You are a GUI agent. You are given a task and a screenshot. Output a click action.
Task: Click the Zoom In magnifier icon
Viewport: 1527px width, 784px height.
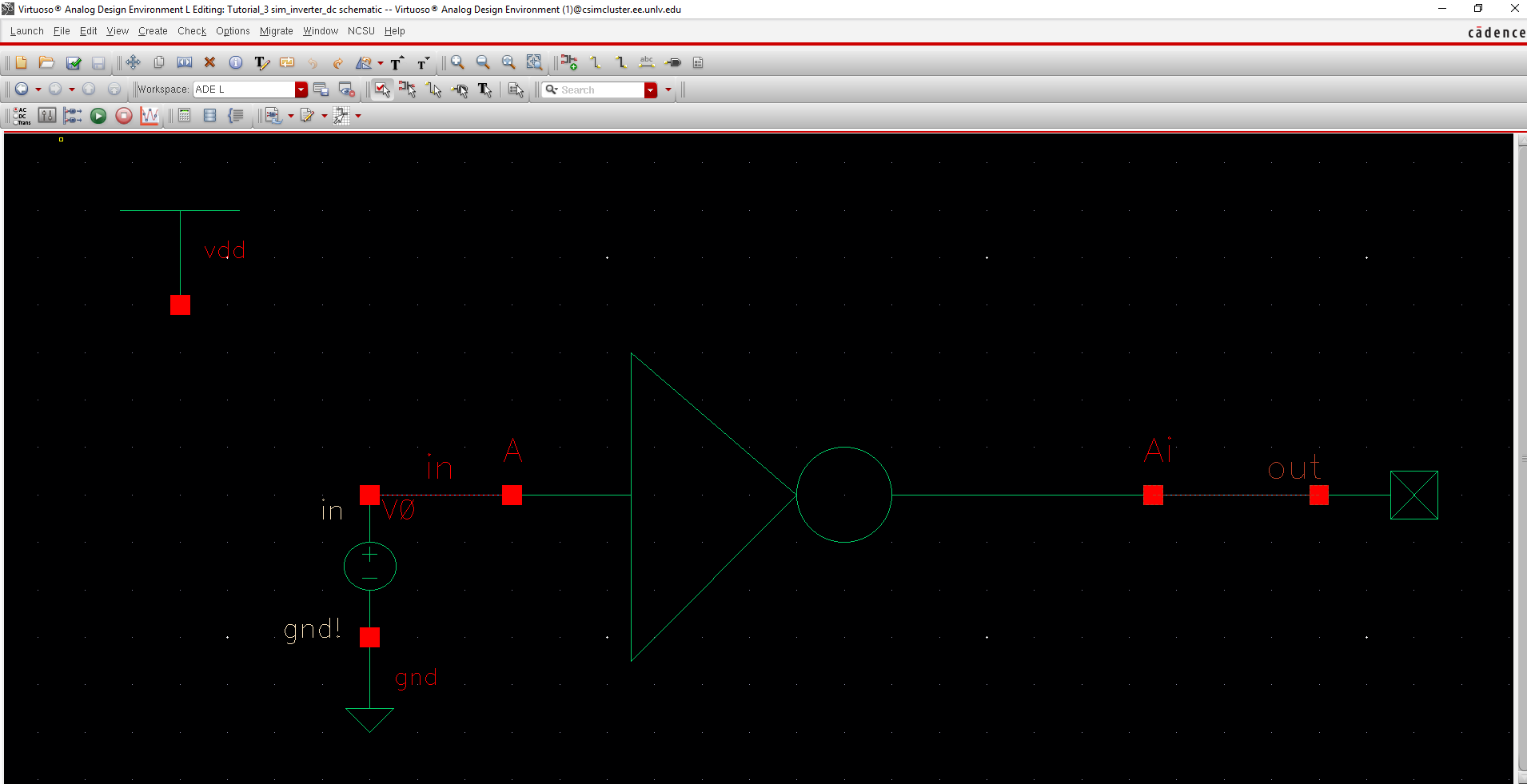coord(457,62)
